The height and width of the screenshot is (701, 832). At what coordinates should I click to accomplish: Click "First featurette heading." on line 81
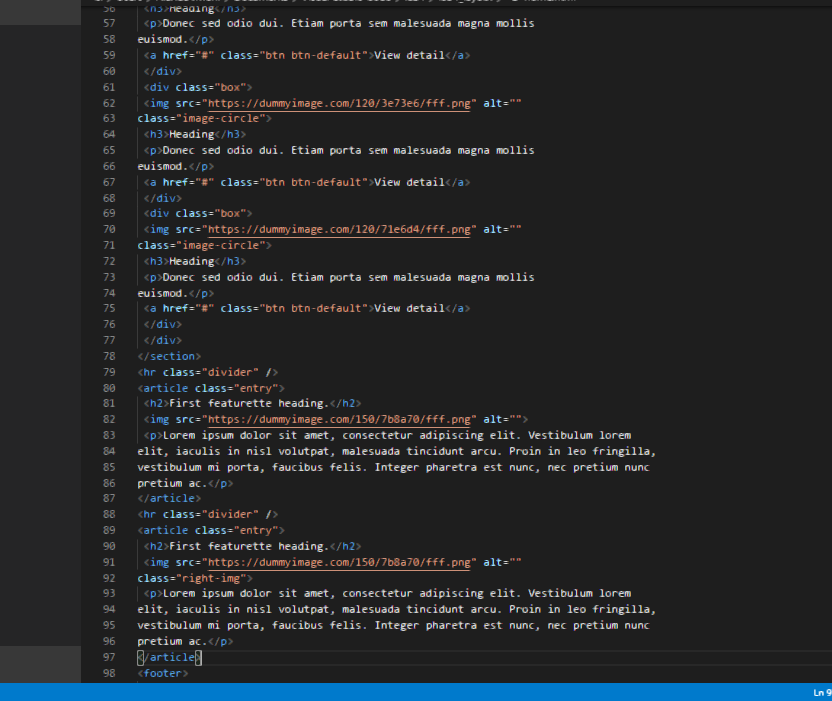coord(249,403)
